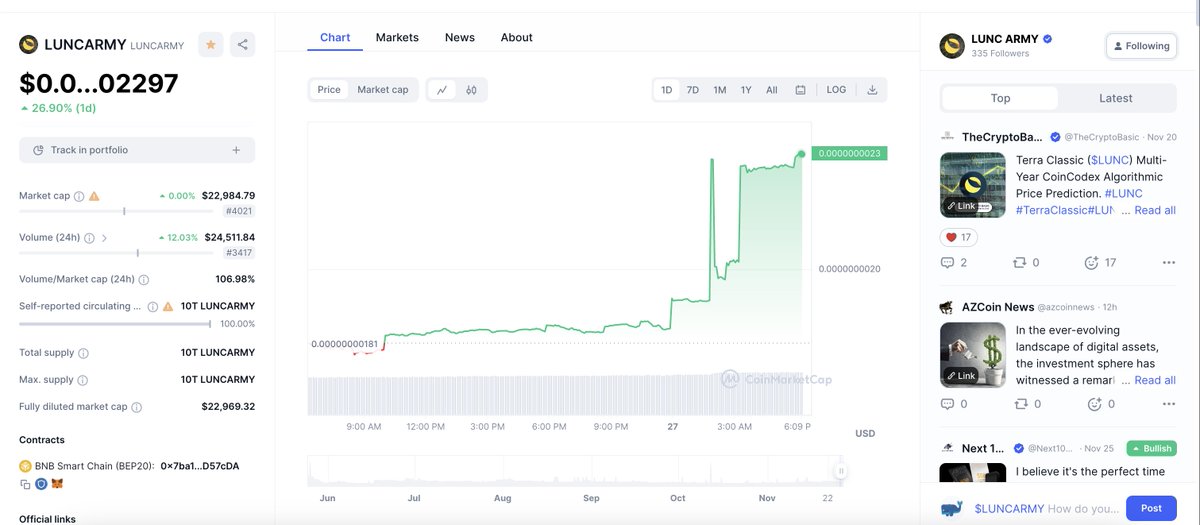1200x525 pixels.
Task: Set chart range to 1D
Action: pos(667,90)
